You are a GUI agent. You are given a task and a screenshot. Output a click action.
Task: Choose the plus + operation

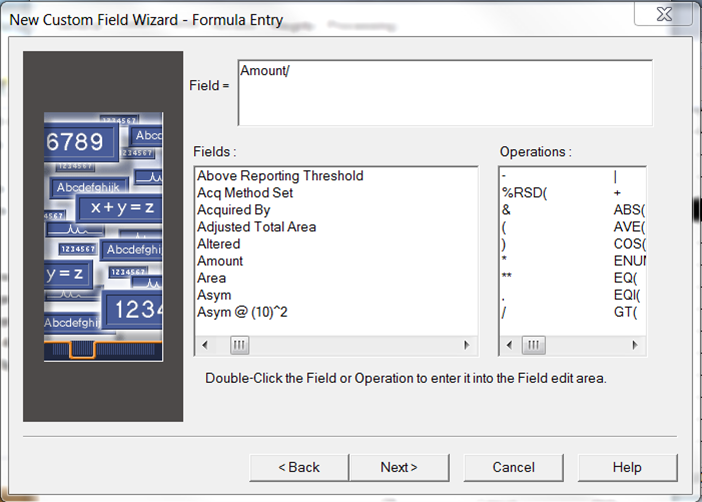(617, 193)
